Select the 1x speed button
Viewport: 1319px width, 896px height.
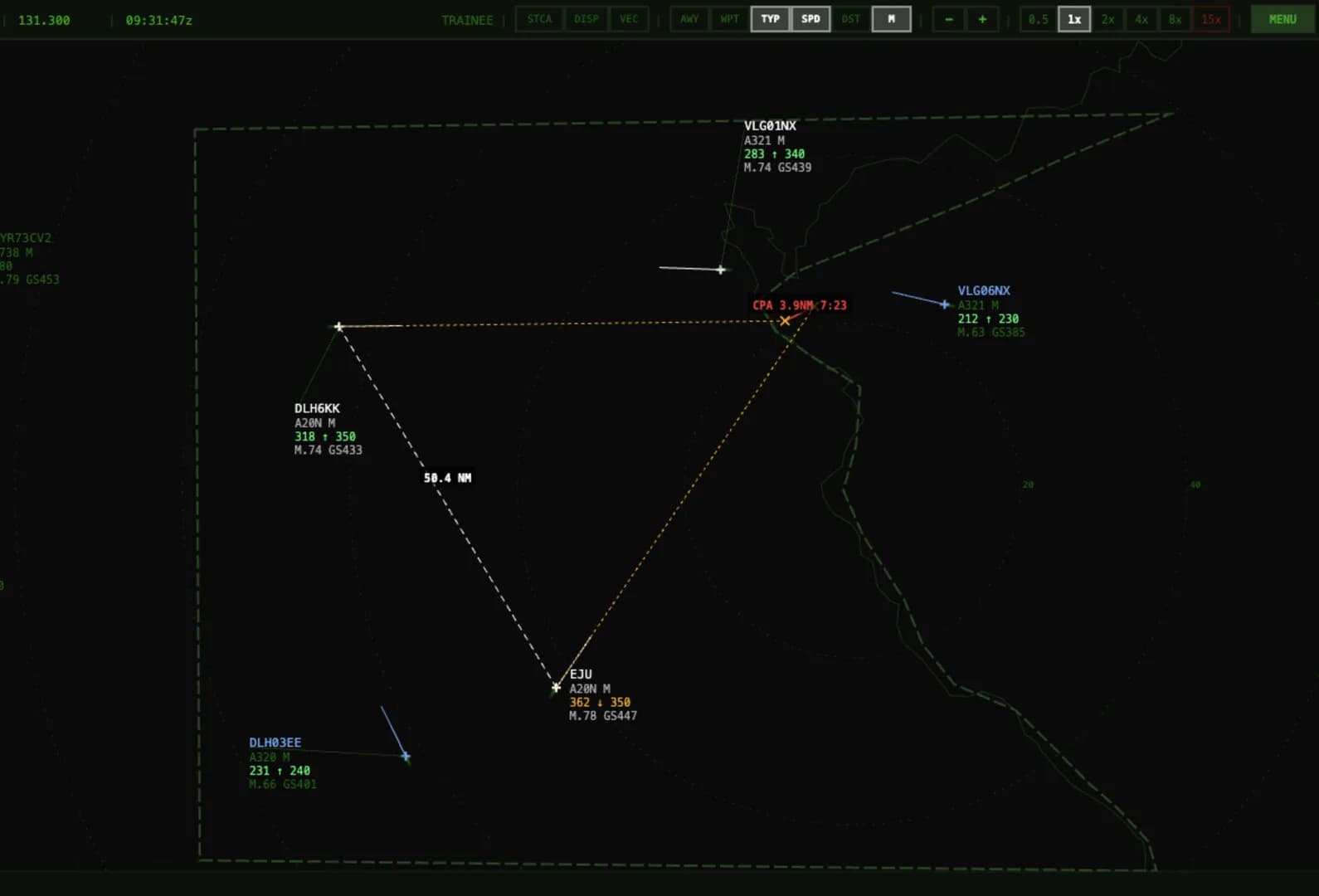click(1074, 19)
